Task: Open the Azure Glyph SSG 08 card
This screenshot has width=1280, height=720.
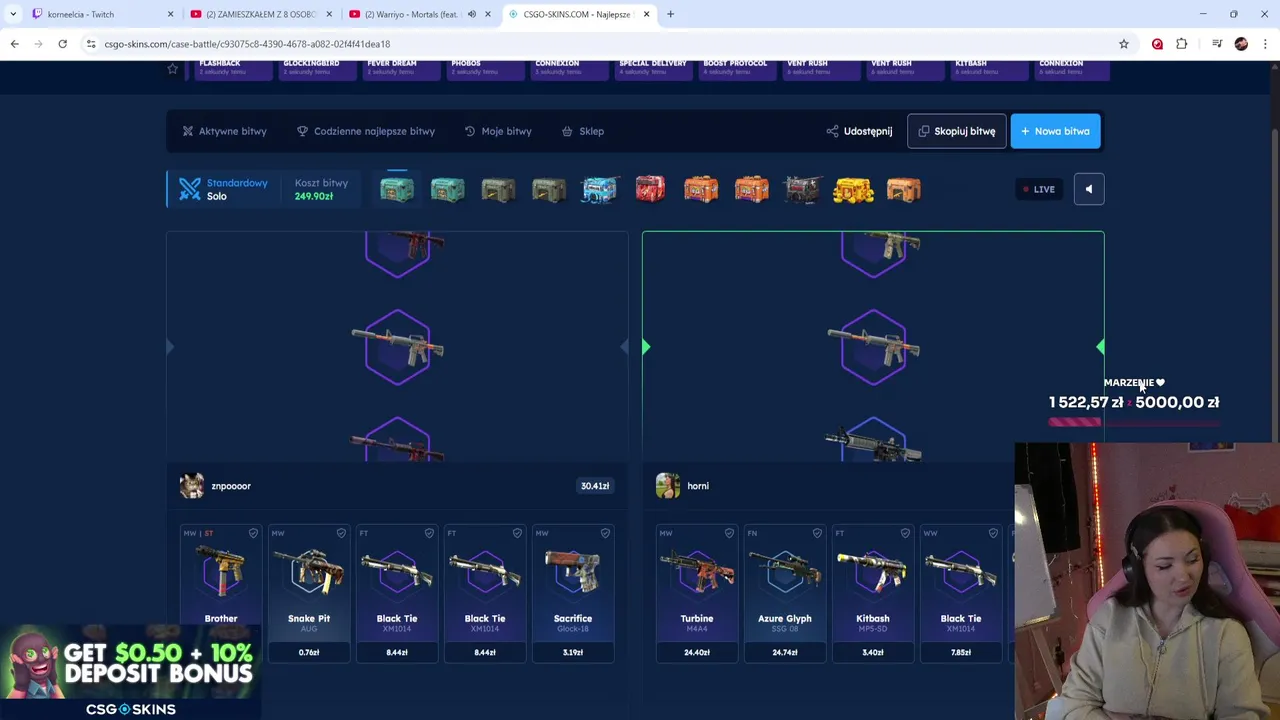Action: click(x=785, y=592)
